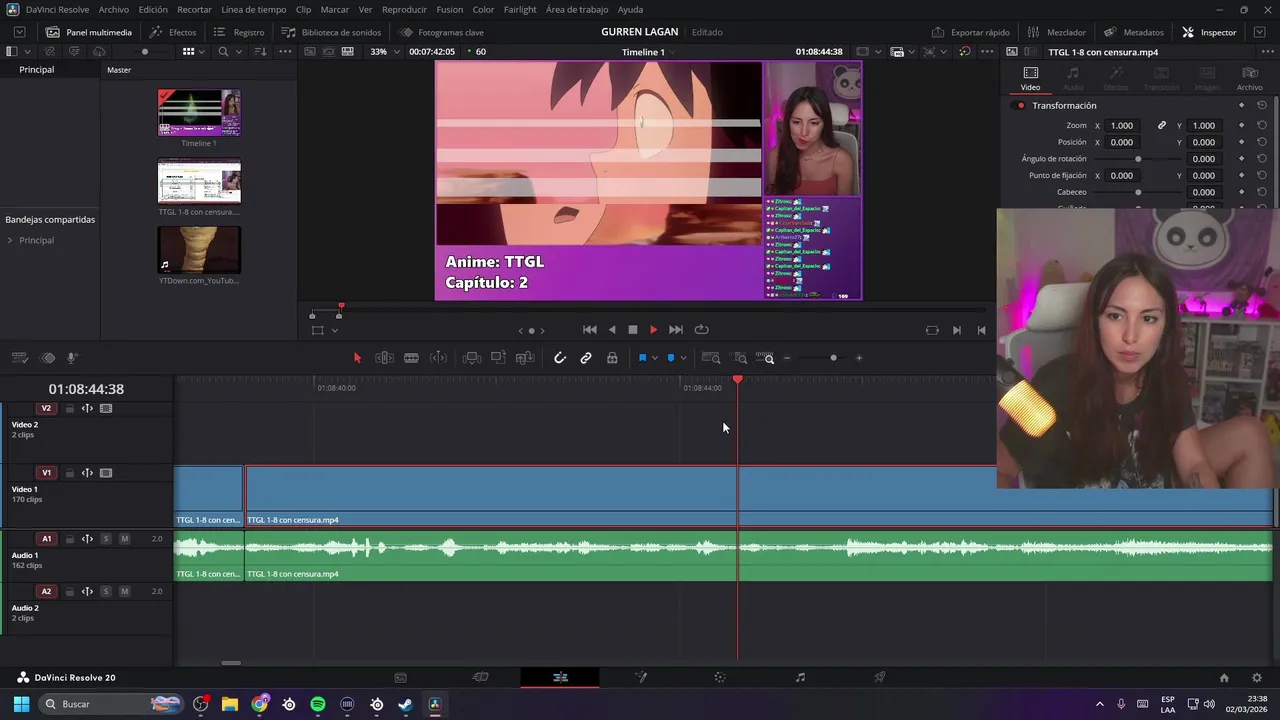Zoom out timeline with minus button
Image resolution: width=1280 pixels, height=720 pixels.
point(787,358)
